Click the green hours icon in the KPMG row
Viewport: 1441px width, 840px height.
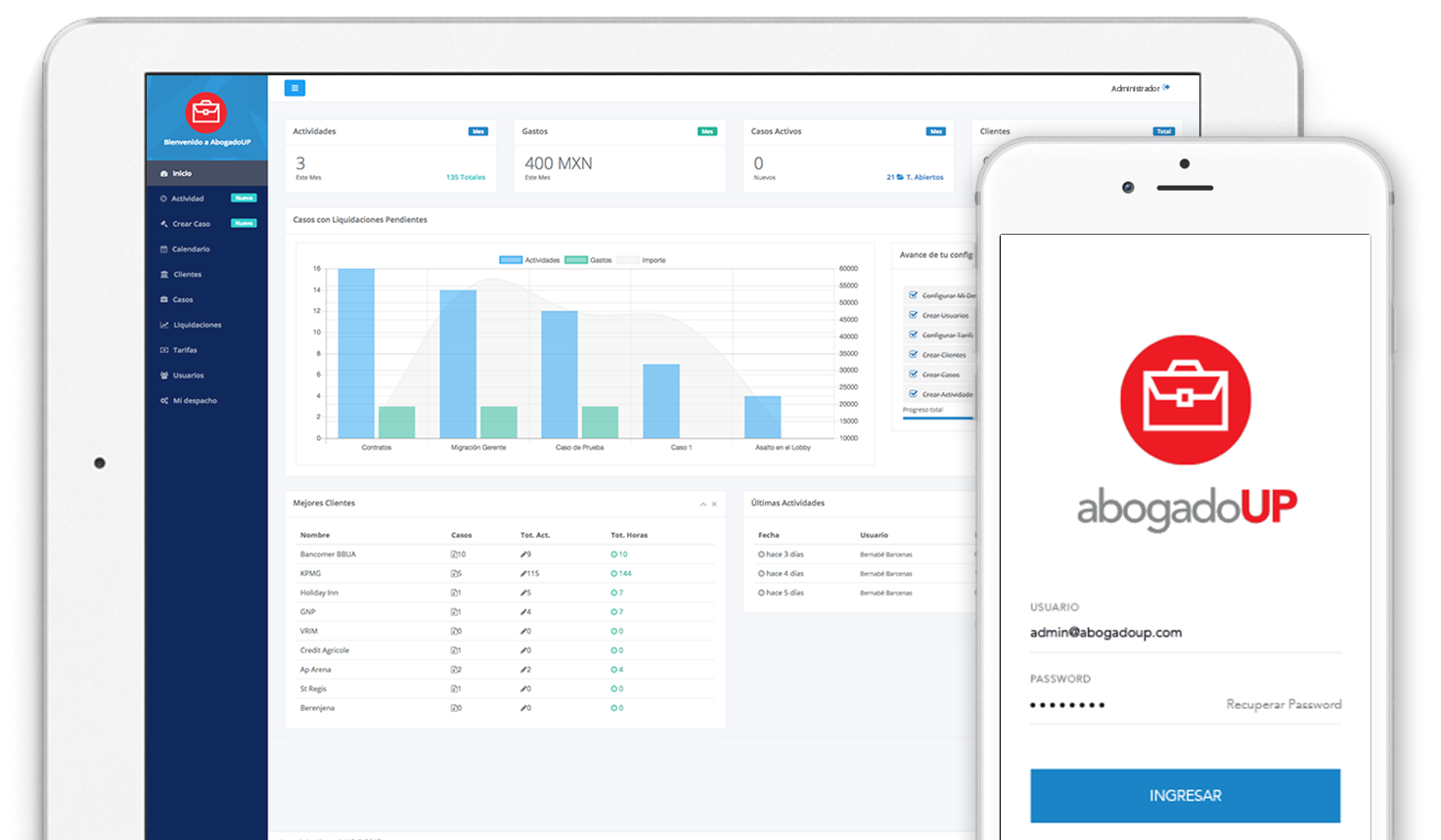613,574
